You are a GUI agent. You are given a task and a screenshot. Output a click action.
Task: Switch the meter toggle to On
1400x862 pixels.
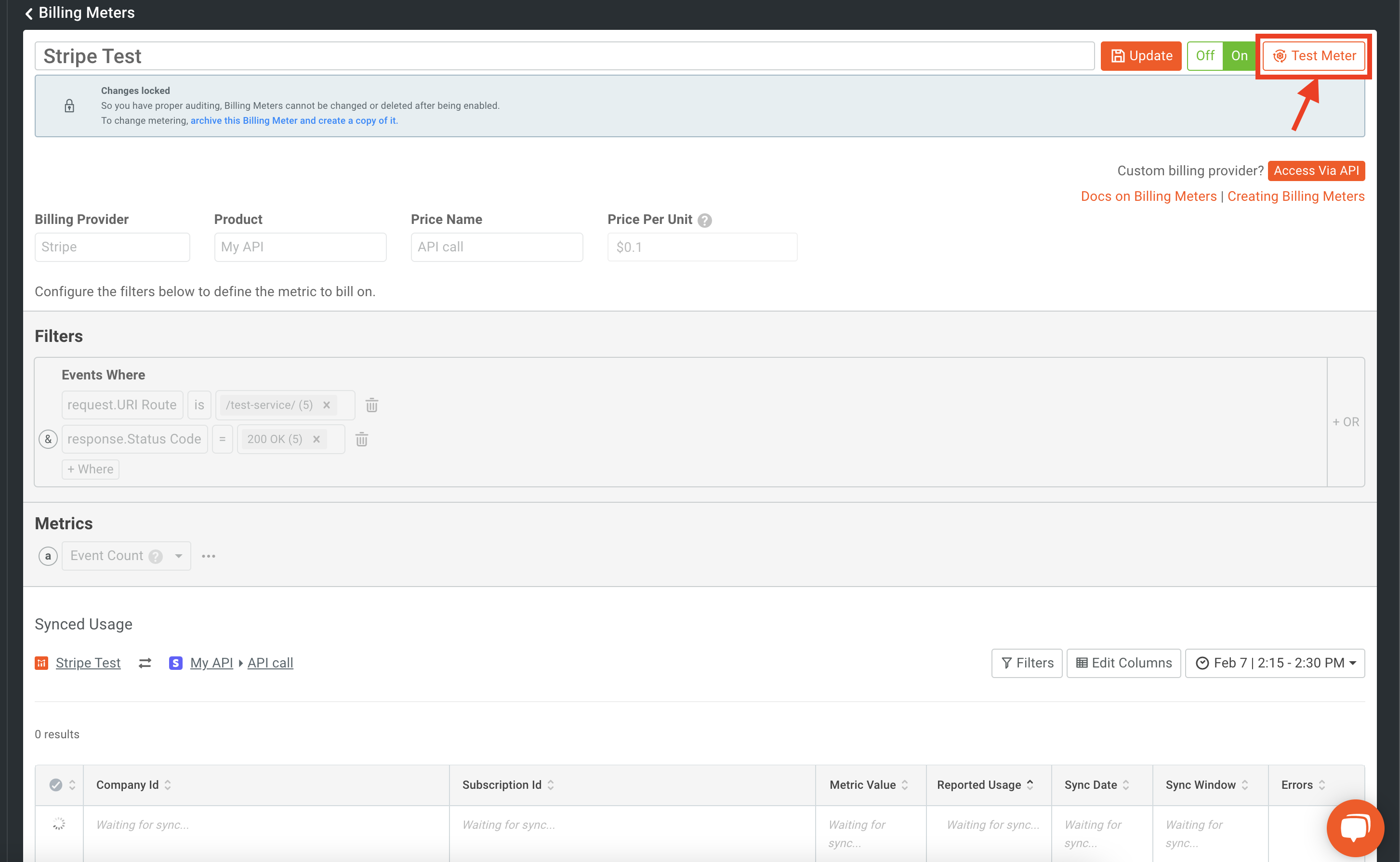[x=1239, y=56]
